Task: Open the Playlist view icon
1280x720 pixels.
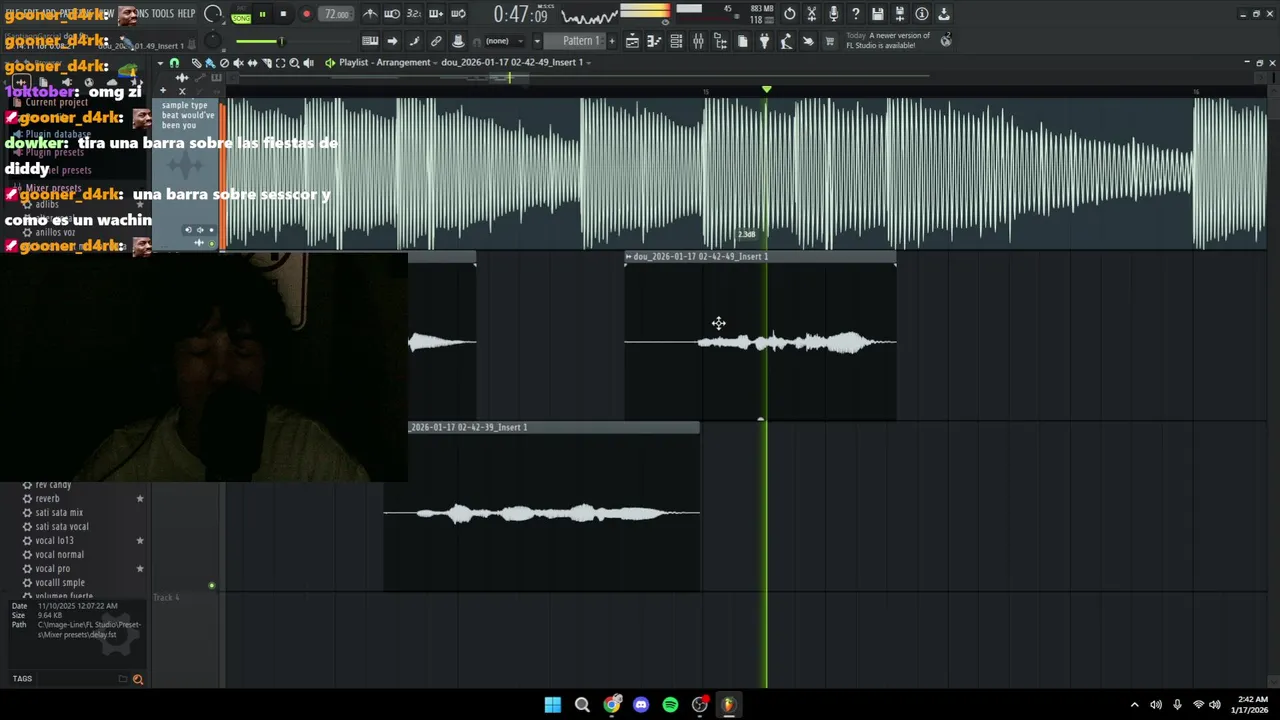Action: [x=632, y=41]
